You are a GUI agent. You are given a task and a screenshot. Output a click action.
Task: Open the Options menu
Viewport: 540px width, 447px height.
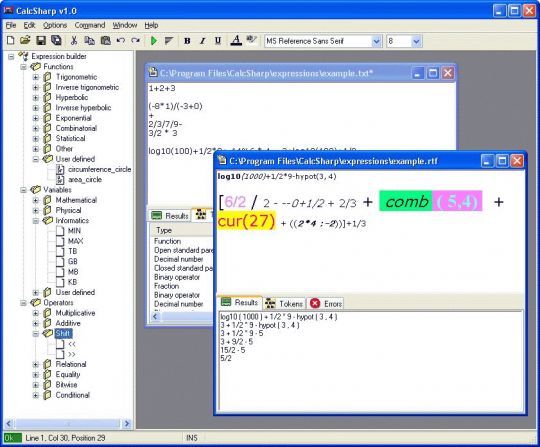pyautogui.click(x=55, y=25)
